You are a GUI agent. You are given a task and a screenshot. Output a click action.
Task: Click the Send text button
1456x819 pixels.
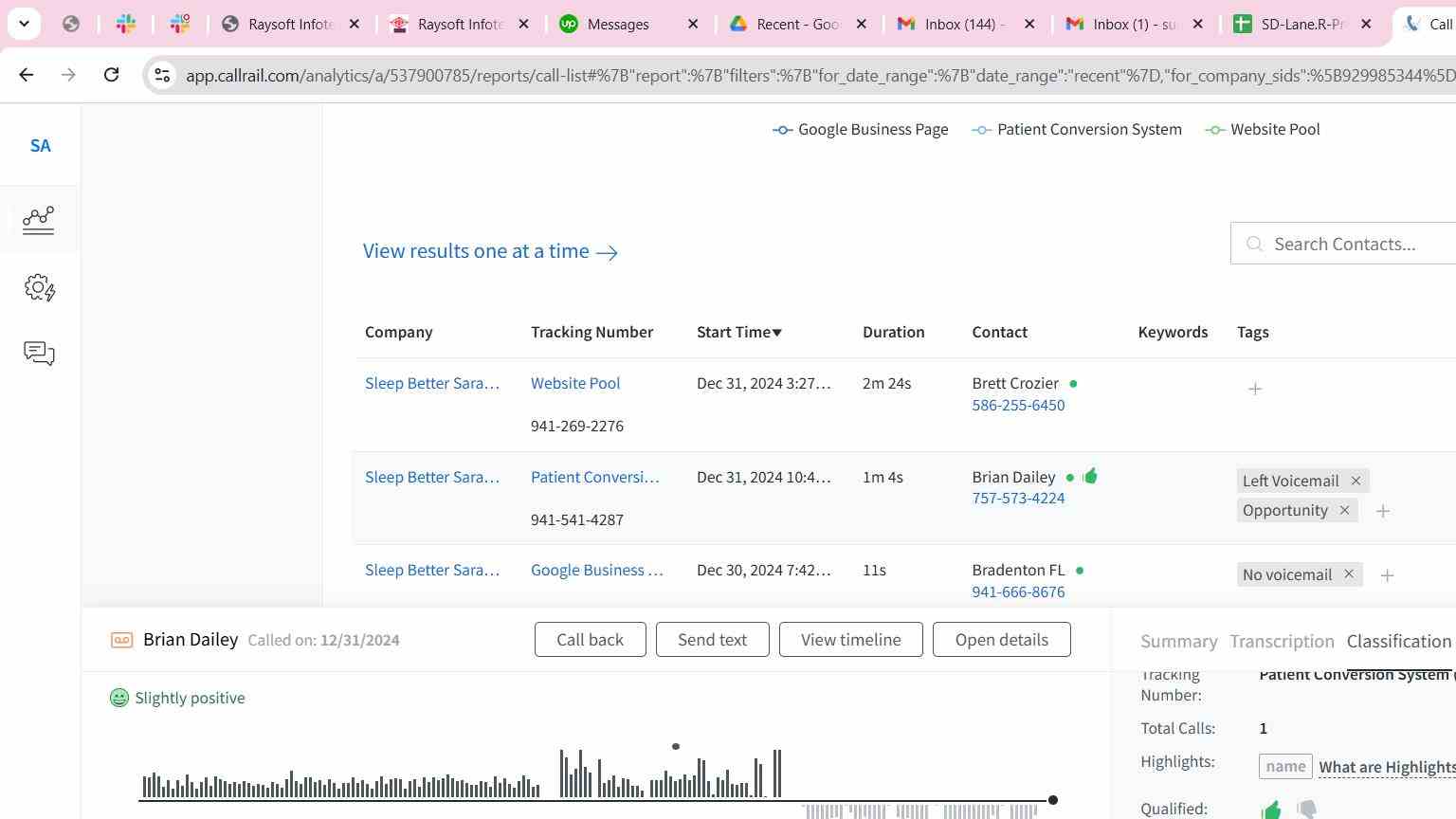pos(712,640)
